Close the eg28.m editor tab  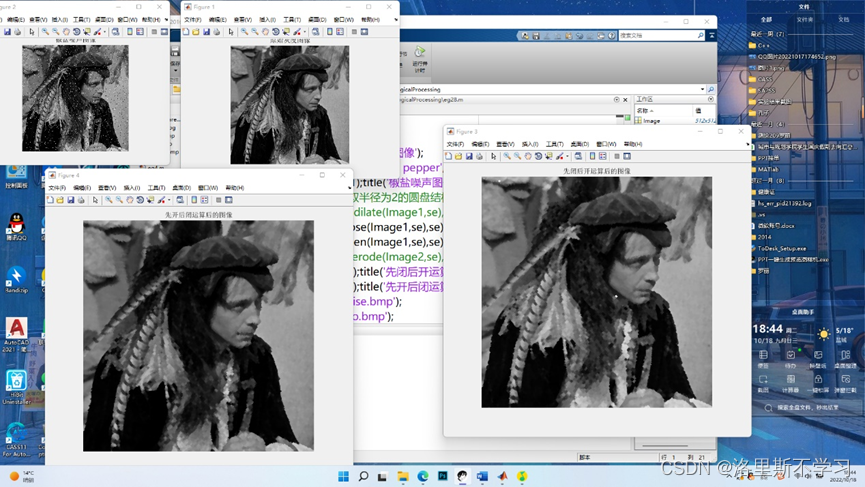pos(625,100)
